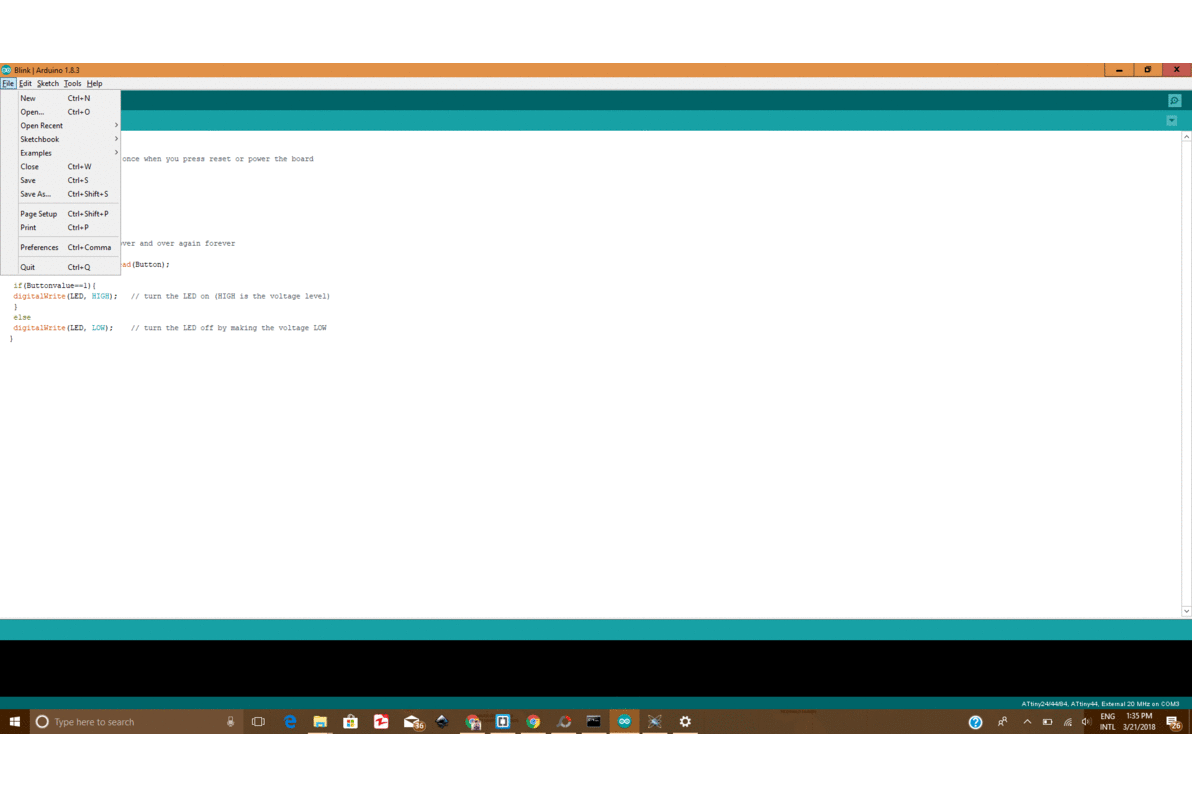Minimize the Arduino window

[x=1119, y=70]
